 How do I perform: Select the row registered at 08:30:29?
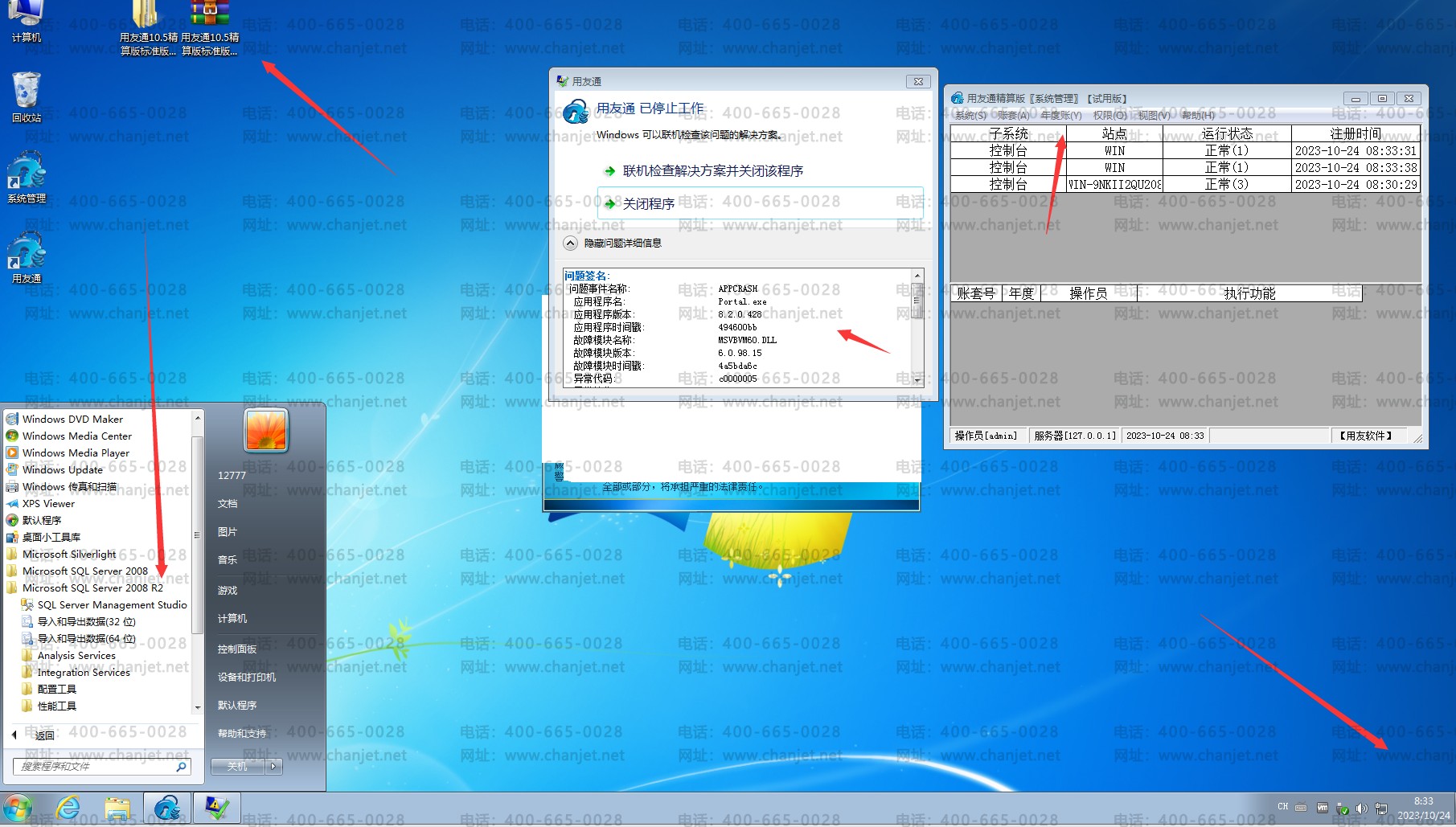point(1185,184)
